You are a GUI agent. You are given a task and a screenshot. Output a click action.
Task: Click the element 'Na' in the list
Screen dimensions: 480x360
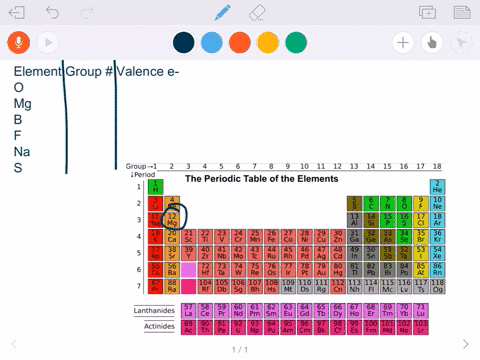22,152
